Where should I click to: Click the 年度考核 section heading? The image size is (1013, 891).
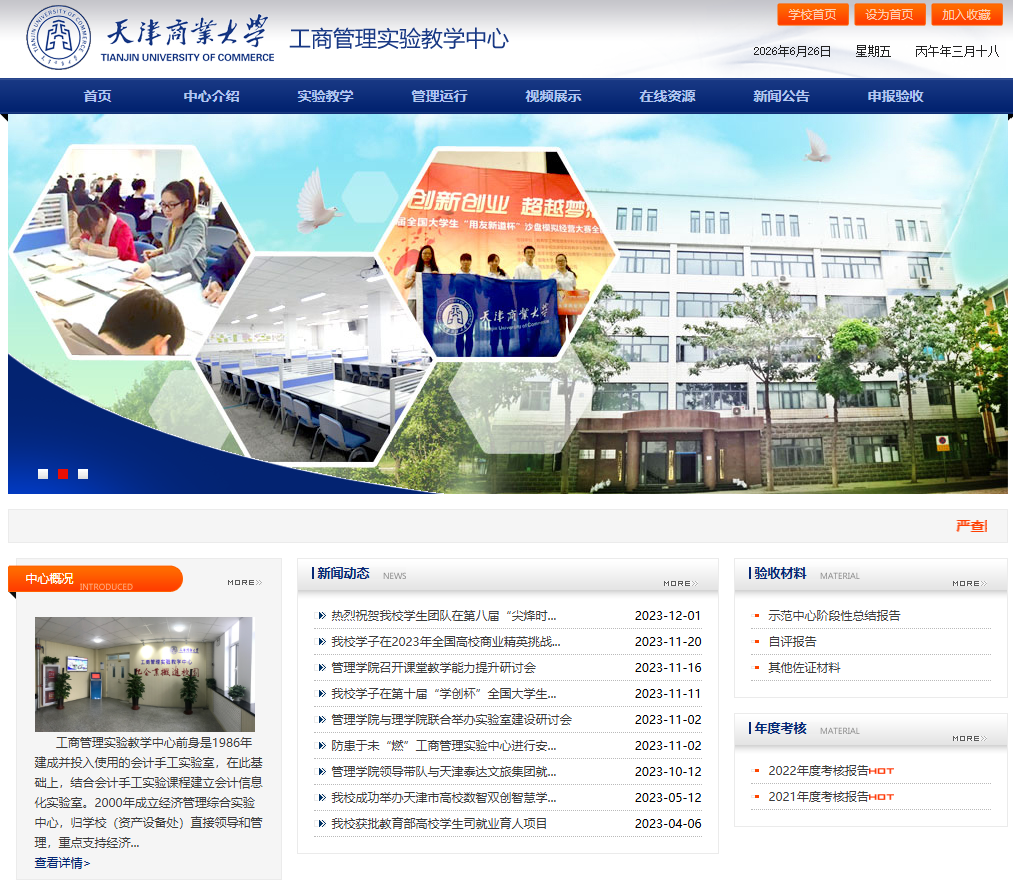tap(780, 728)
